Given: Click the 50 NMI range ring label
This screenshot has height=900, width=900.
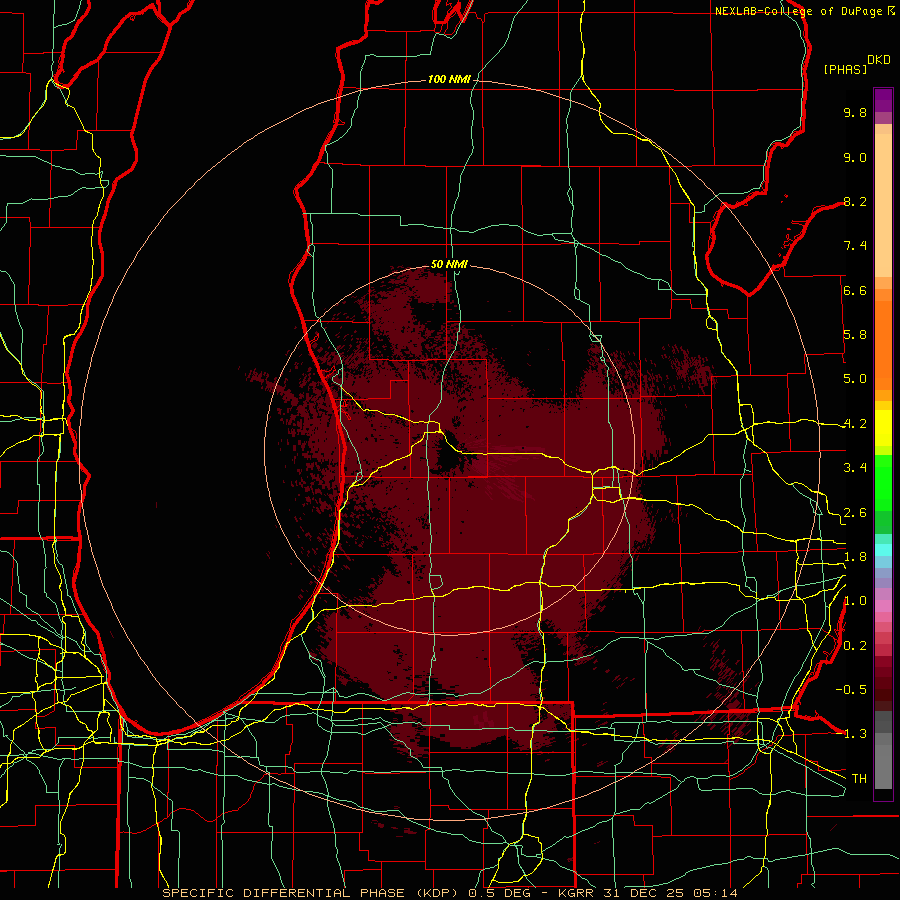Looking at the screenshot, I should tap(449, 264).
